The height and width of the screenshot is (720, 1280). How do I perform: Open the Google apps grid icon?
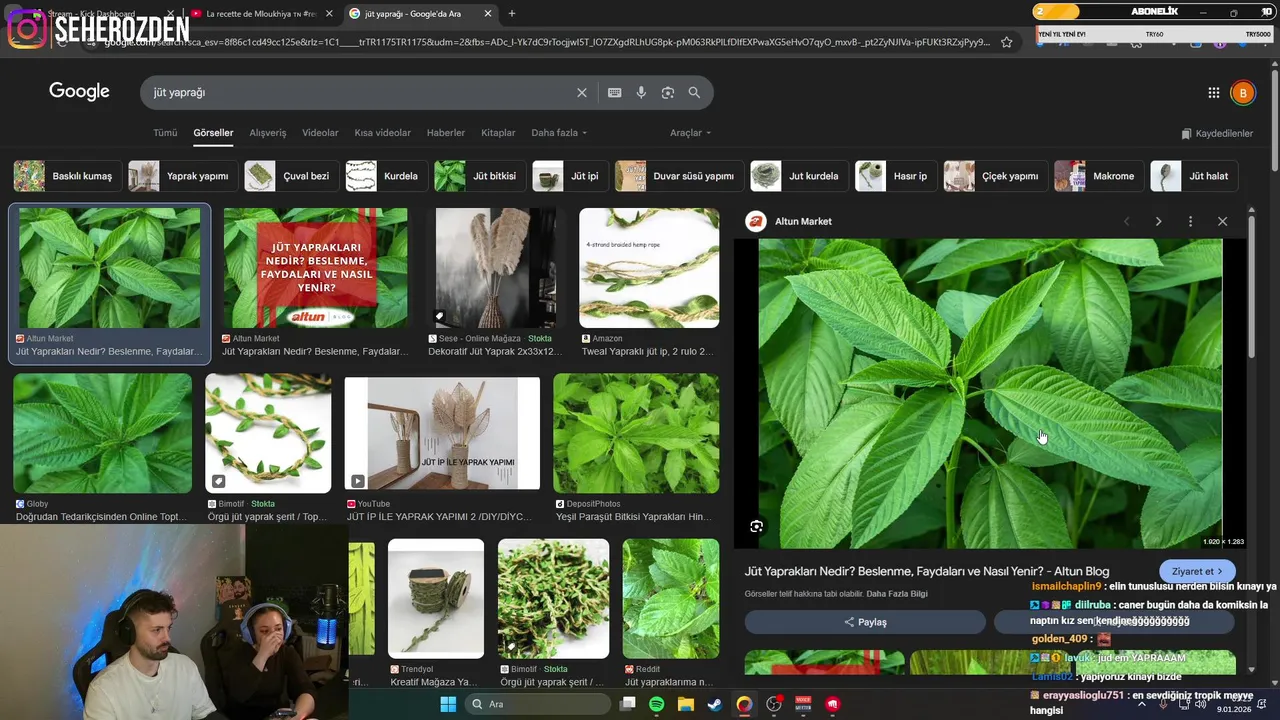(1214, 93)
